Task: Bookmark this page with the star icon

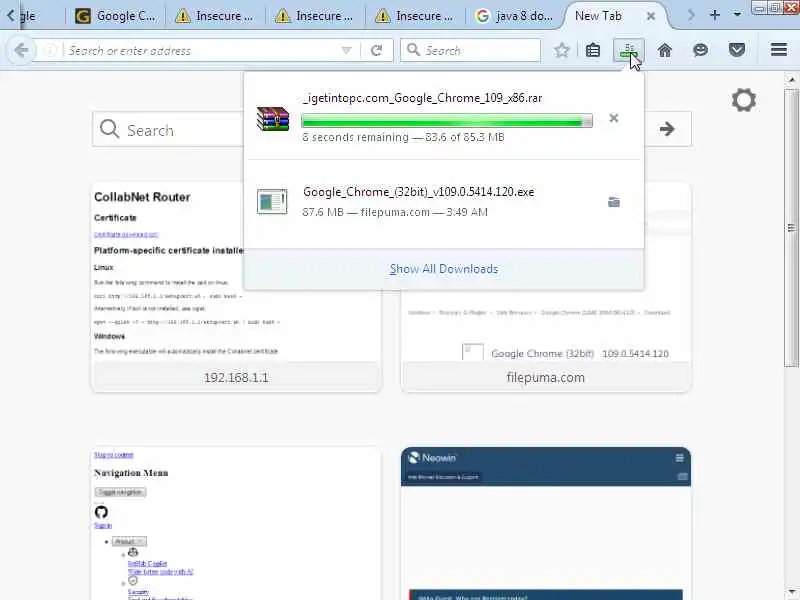Action: (562, 50)
